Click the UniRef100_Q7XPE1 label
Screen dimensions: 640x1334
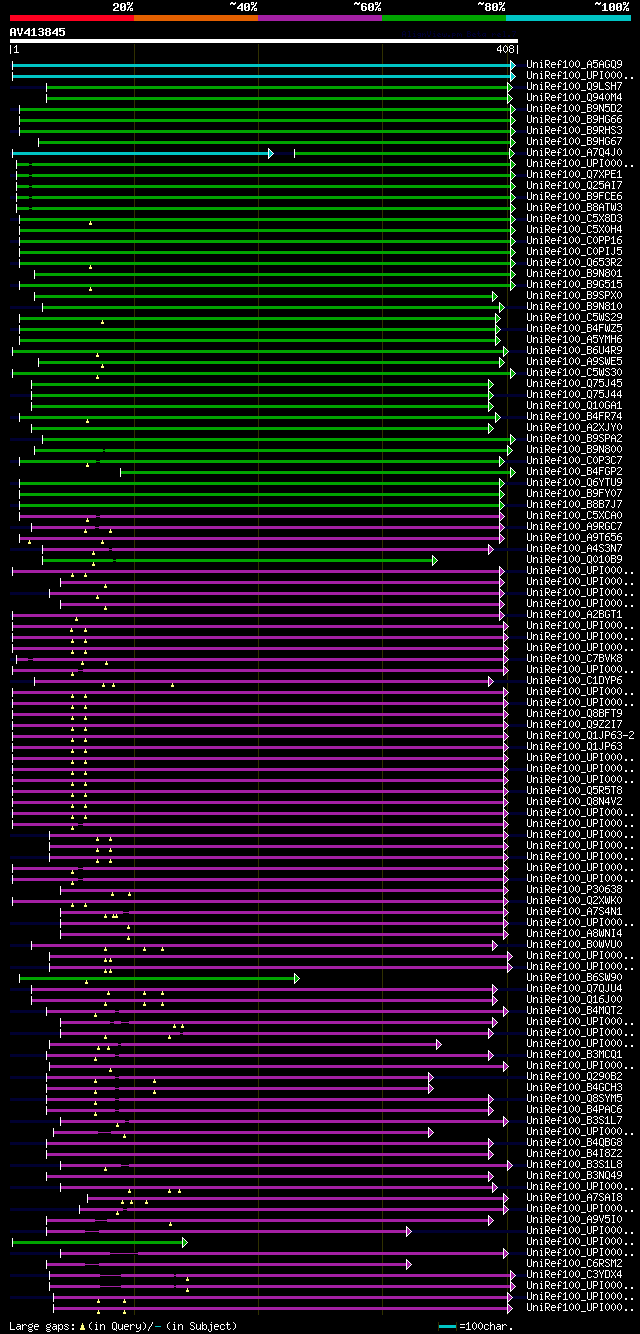pyautogui.click(x=574, y=174)
